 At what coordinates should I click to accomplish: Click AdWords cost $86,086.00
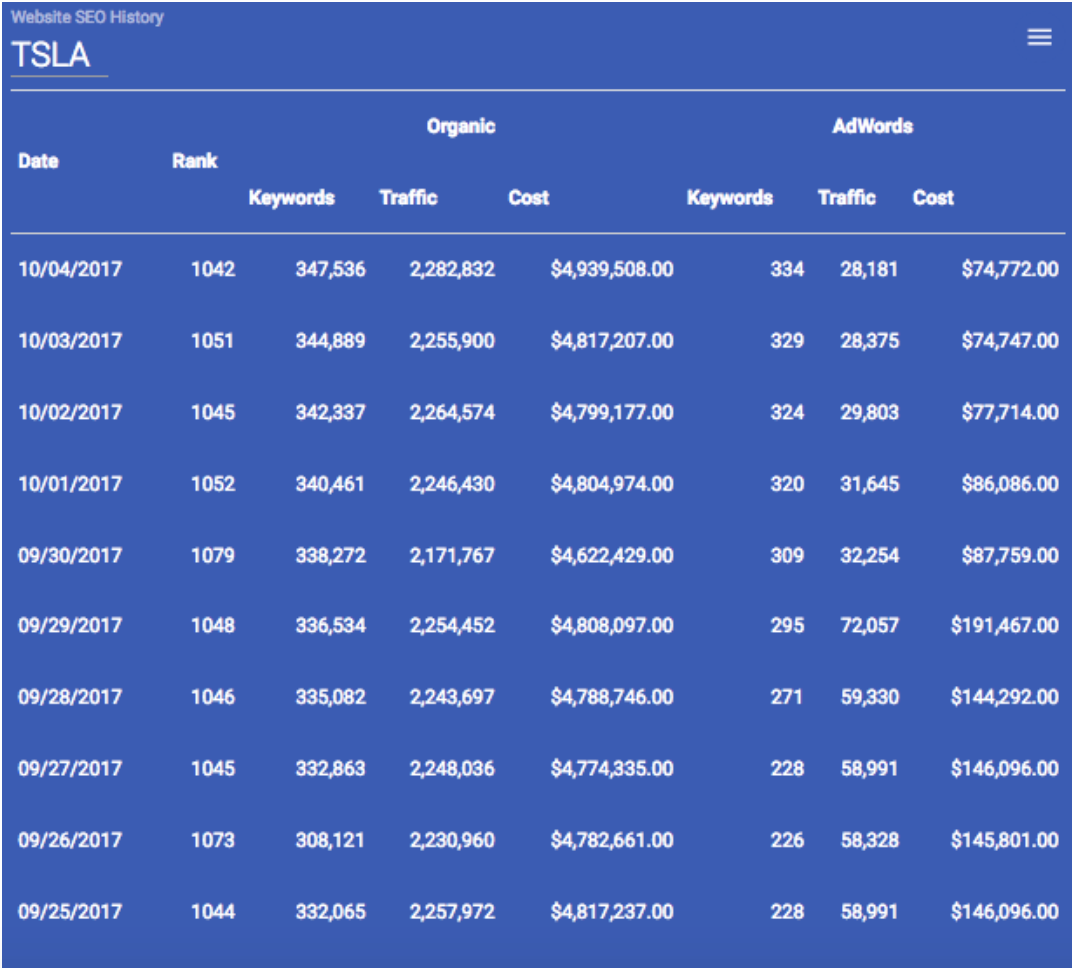click(1010, 484)
